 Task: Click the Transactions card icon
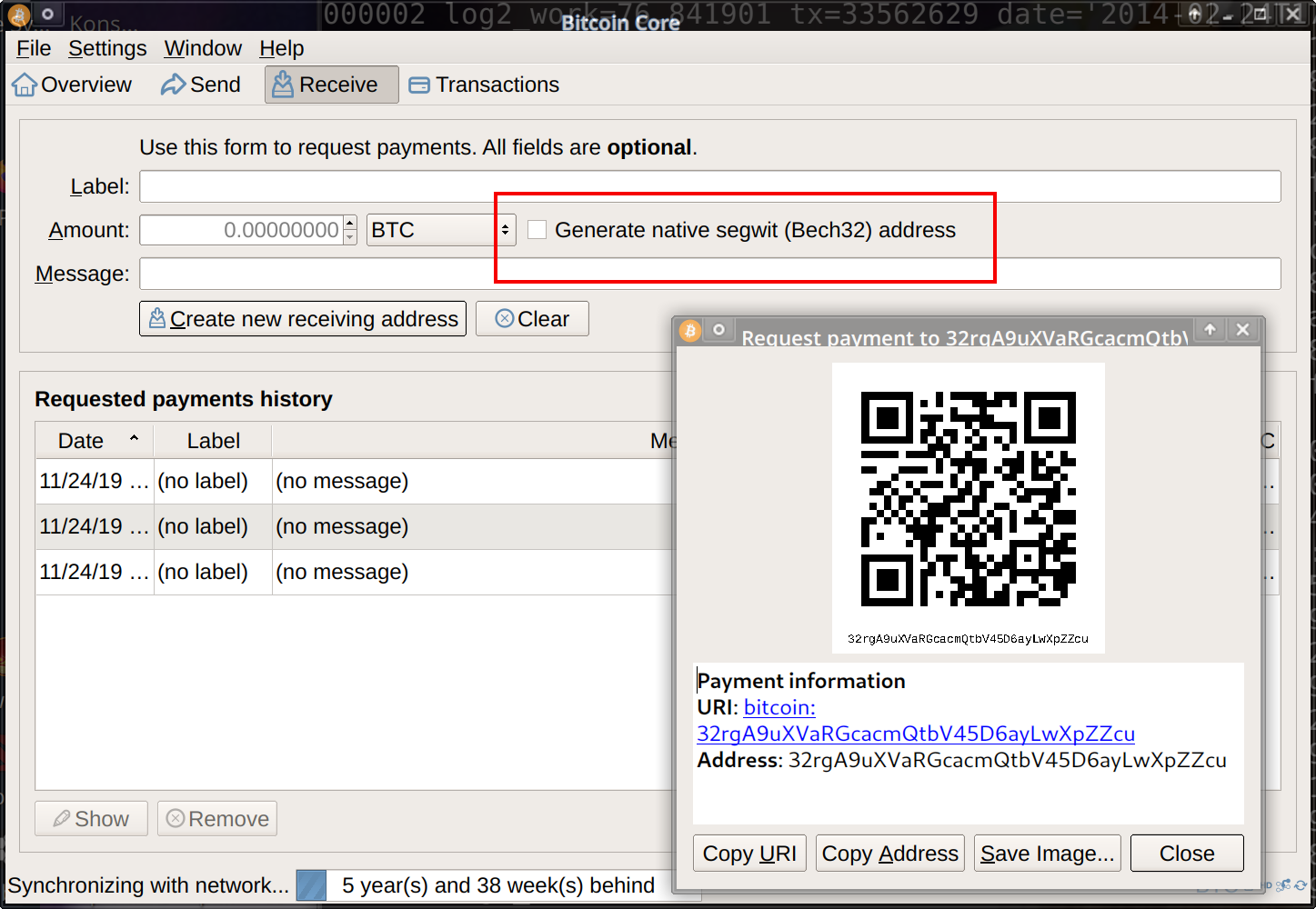tap(419, 85)
